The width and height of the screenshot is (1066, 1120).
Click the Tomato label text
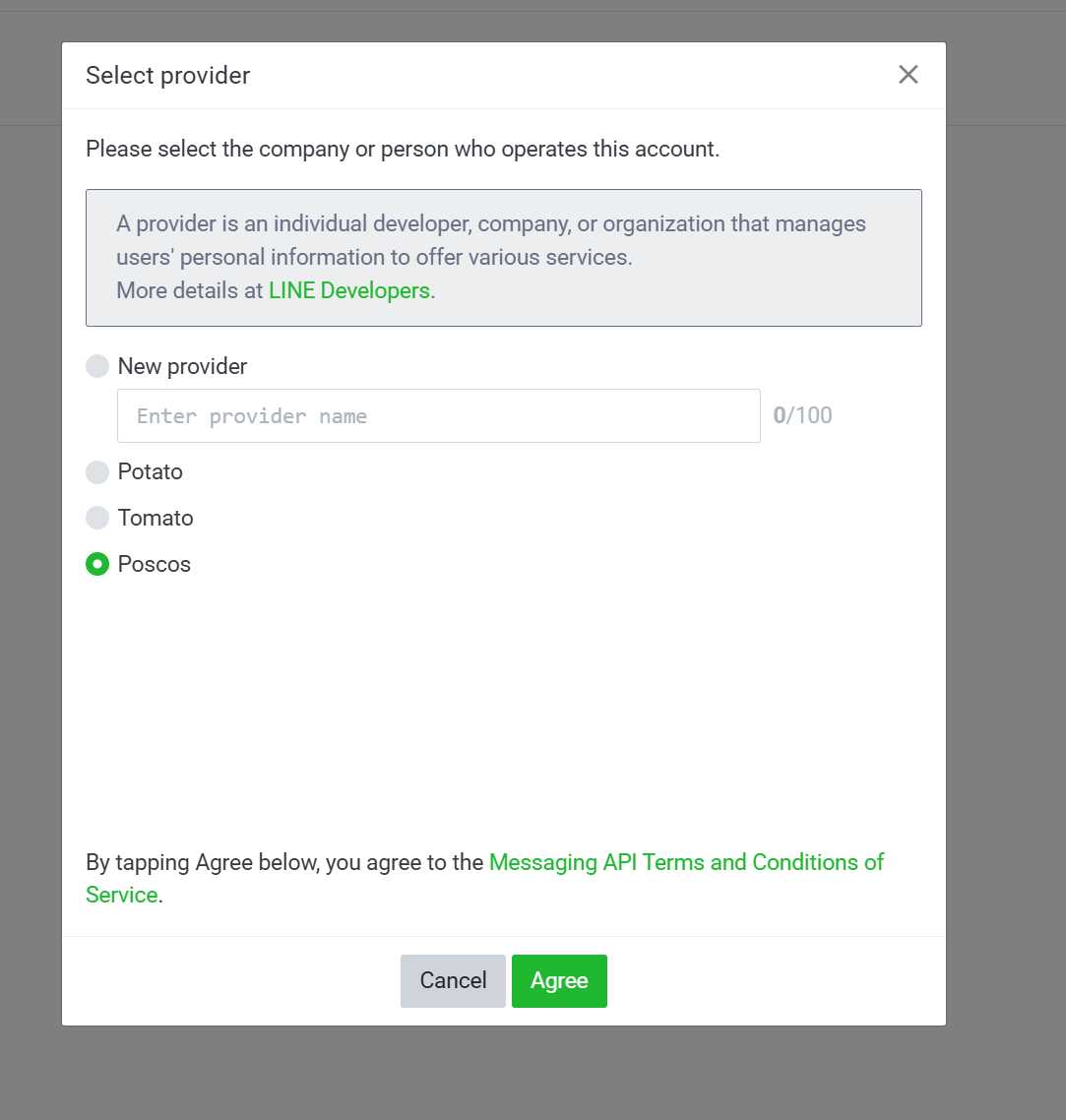pyautogui.click(x=156, y=518)
